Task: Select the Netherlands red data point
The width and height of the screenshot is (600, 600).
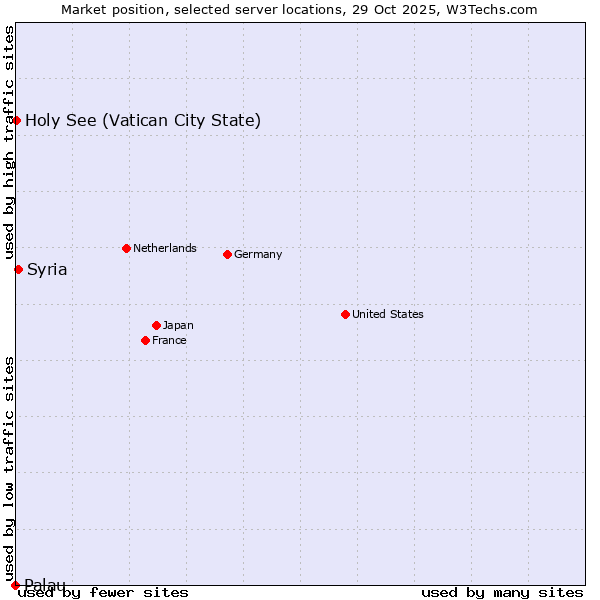Action: click(126, 248)
